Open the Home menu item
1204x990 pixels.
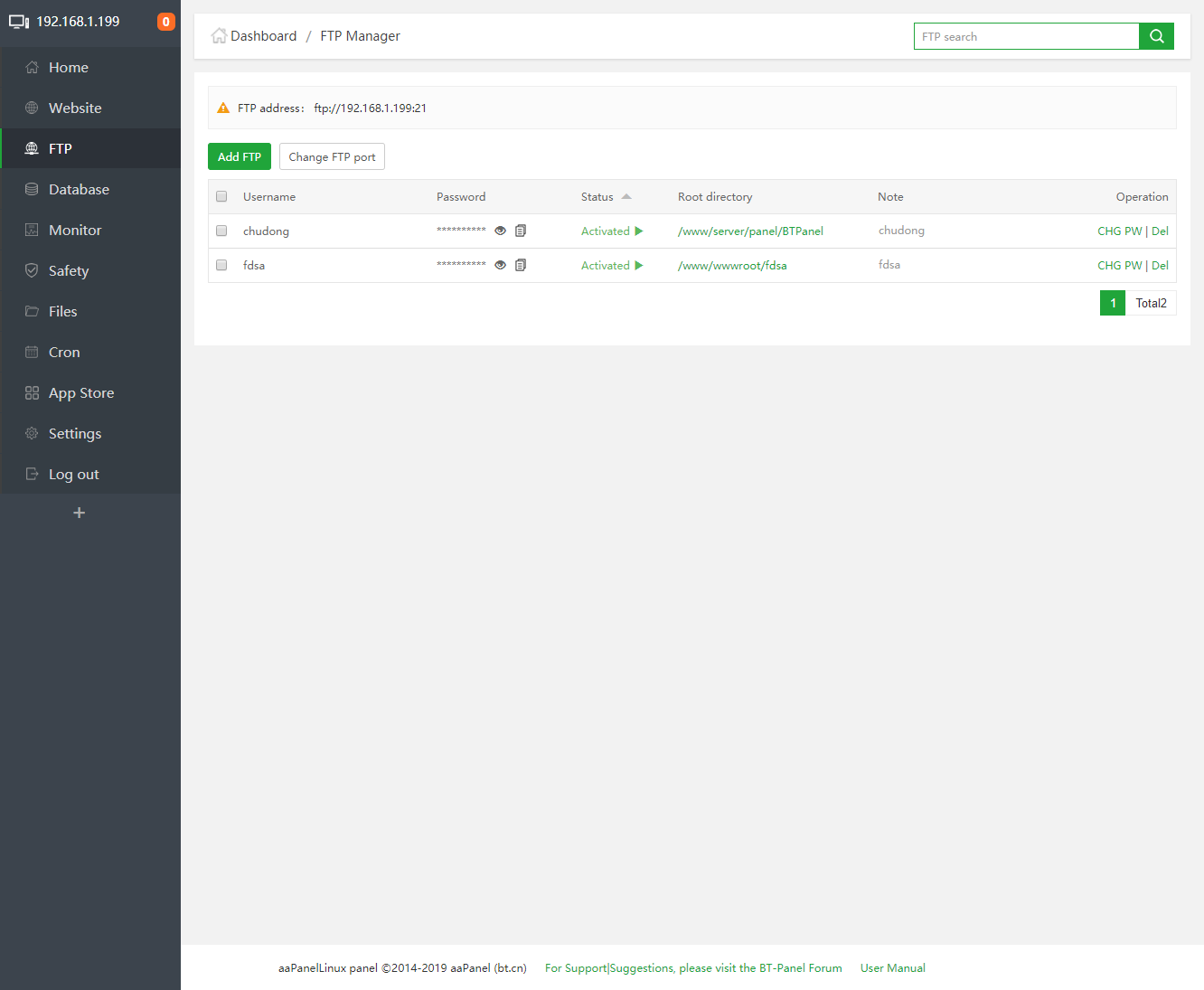click(90, 68)
